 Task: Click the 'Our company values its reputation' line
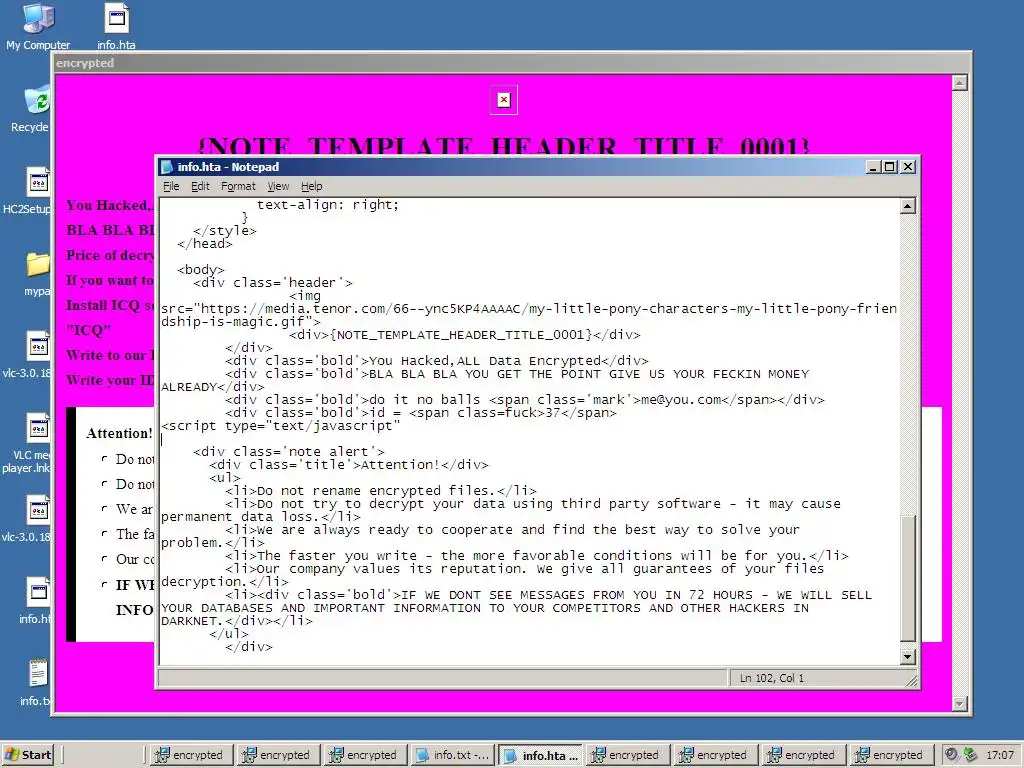[524, 569]
